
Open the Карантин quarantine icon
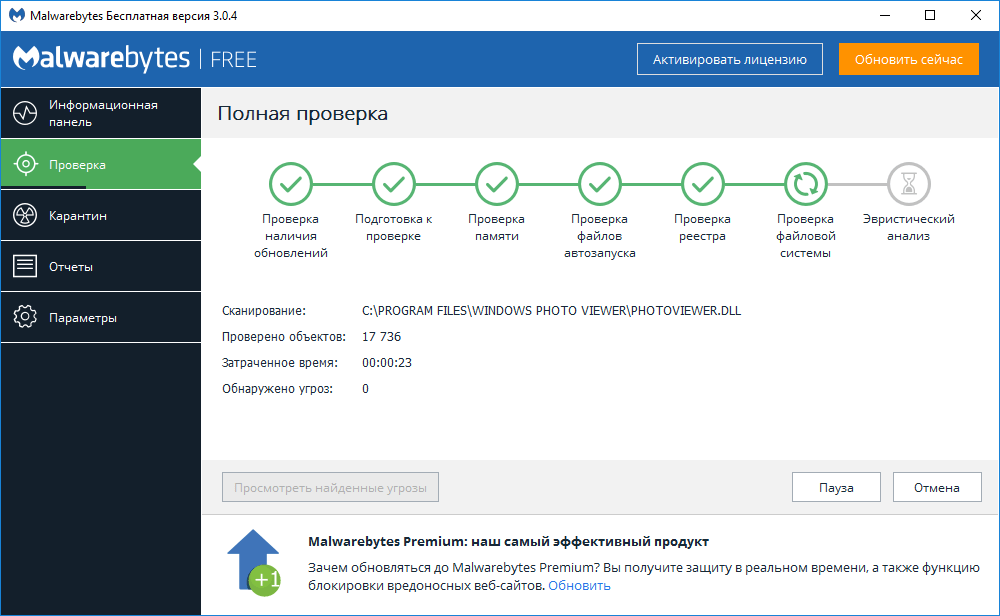[28, 214]
